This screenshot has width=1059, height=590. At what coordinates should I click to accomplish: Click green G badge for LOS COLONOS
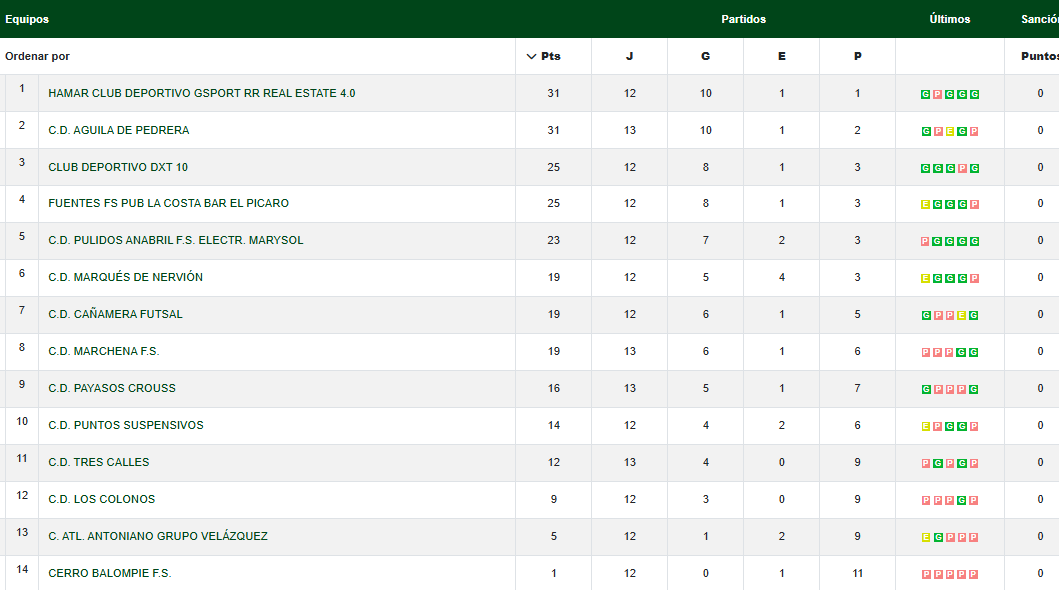[962, 500]
